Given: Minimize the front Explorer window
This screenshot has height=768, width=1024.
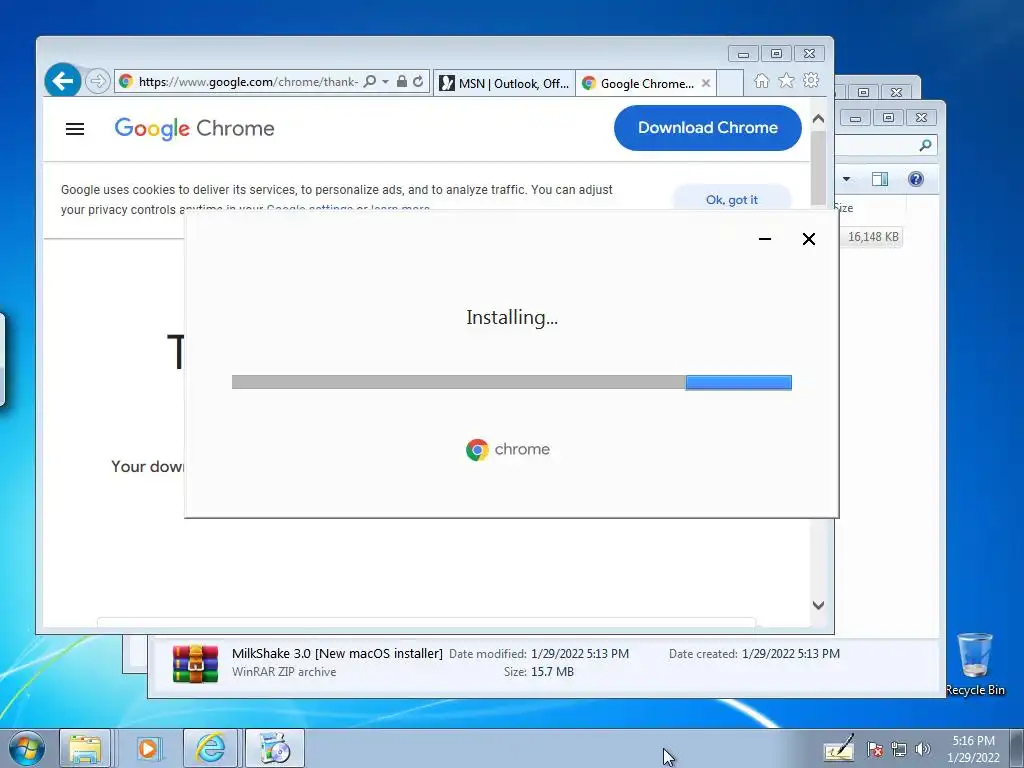Looking at the screenshot, I should pos(856,118).
